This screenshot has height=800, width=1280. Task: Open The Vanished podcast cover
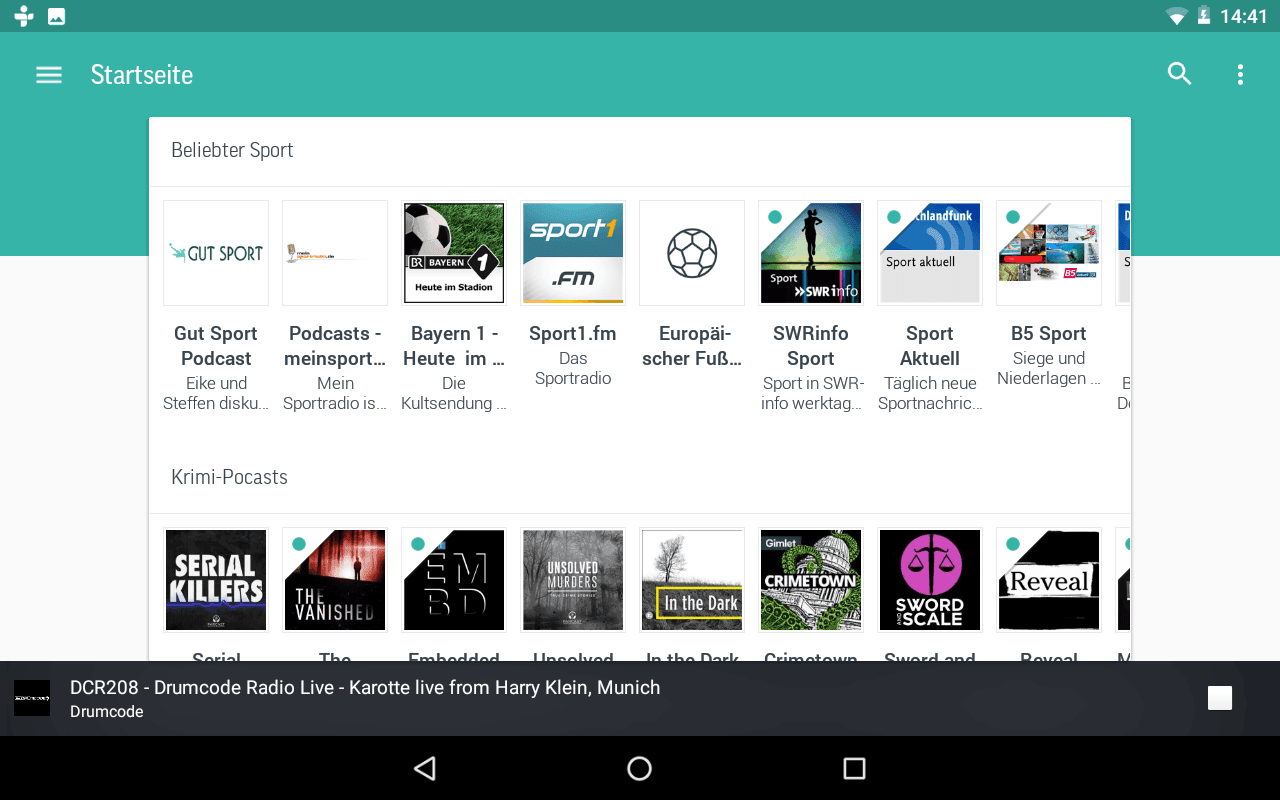pos(335,580)
